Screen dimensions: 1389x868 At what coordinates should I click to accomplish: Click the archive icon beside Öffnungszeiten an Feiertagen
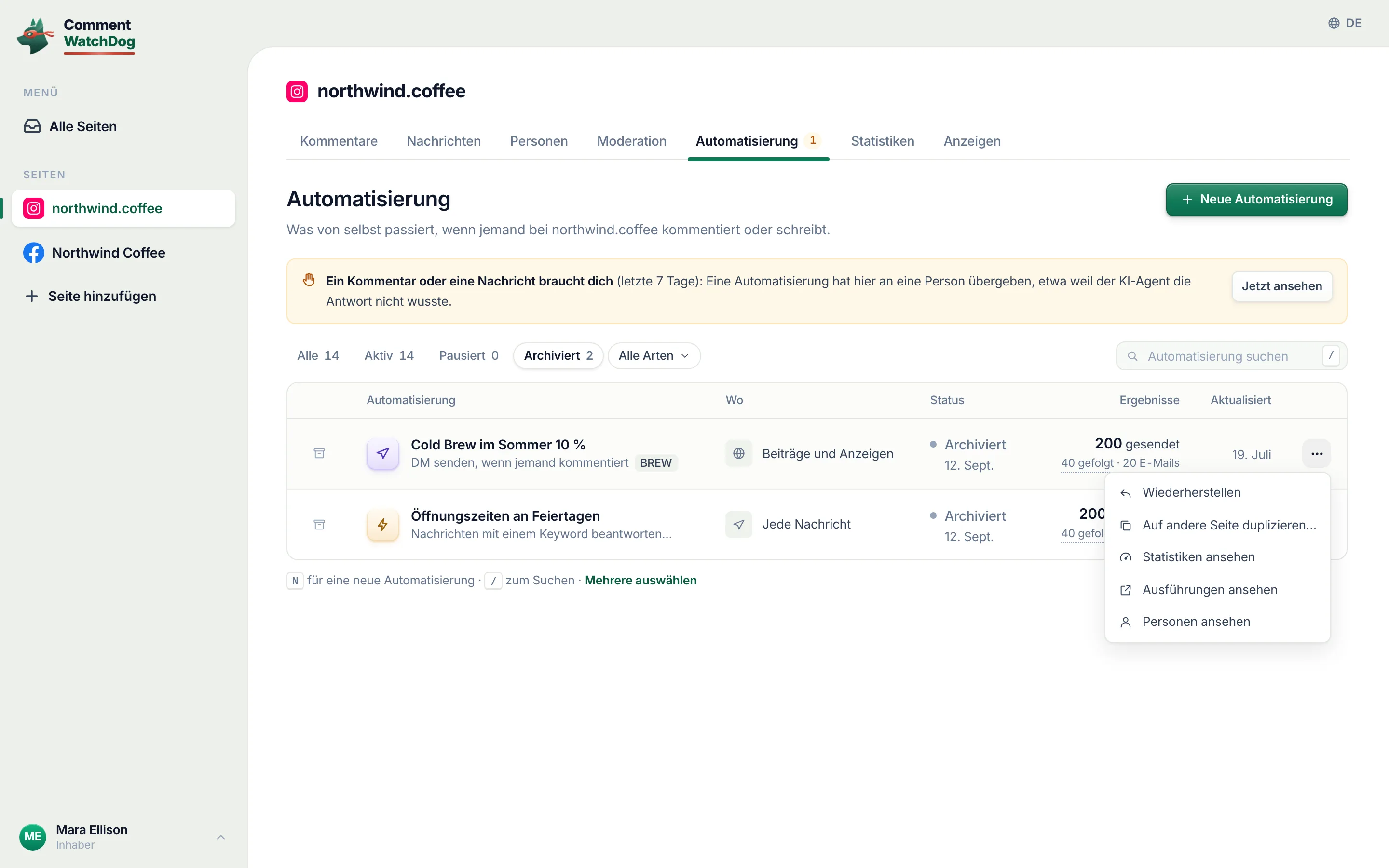319,524
